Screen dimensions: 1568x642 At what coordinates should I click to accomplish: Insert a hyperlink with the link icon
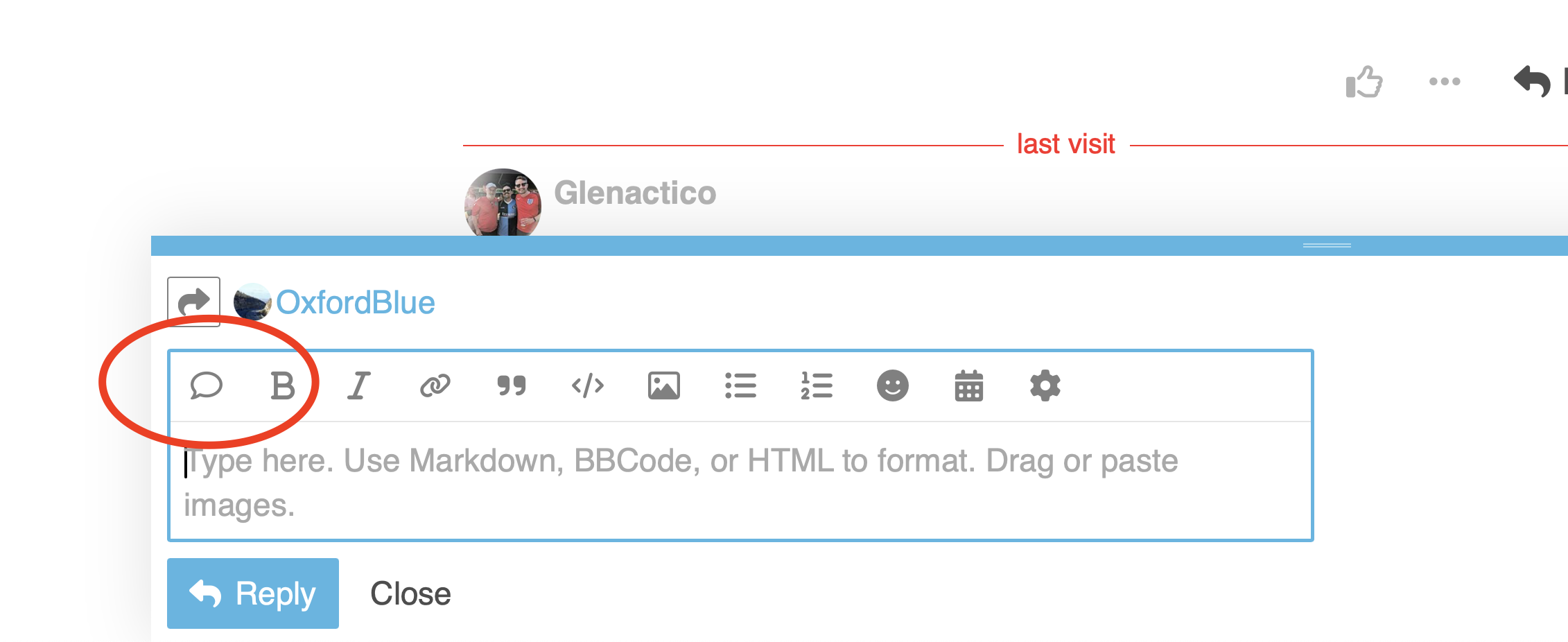435,385
